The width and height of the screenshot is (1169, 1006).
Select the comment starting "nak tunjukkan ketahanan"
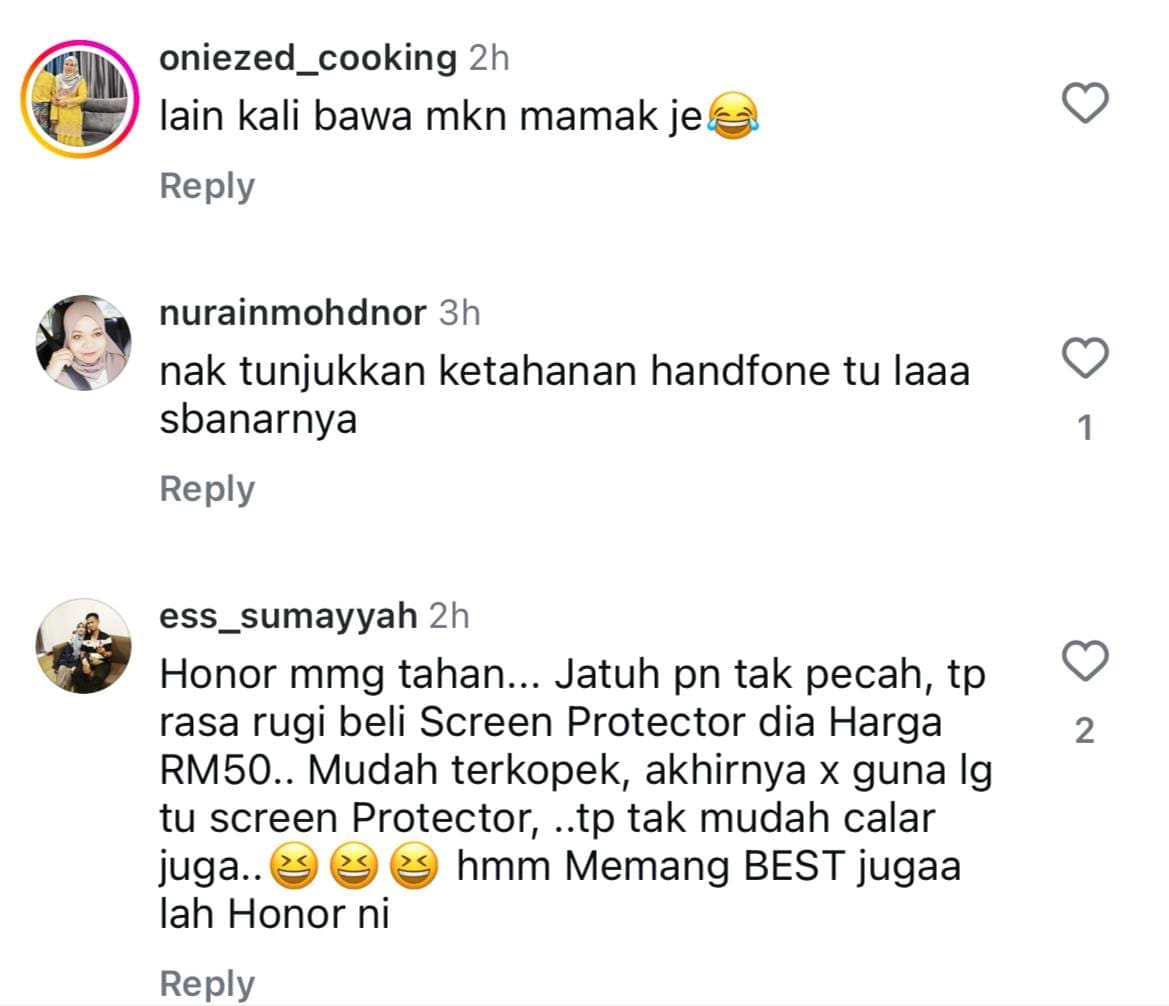565,394
